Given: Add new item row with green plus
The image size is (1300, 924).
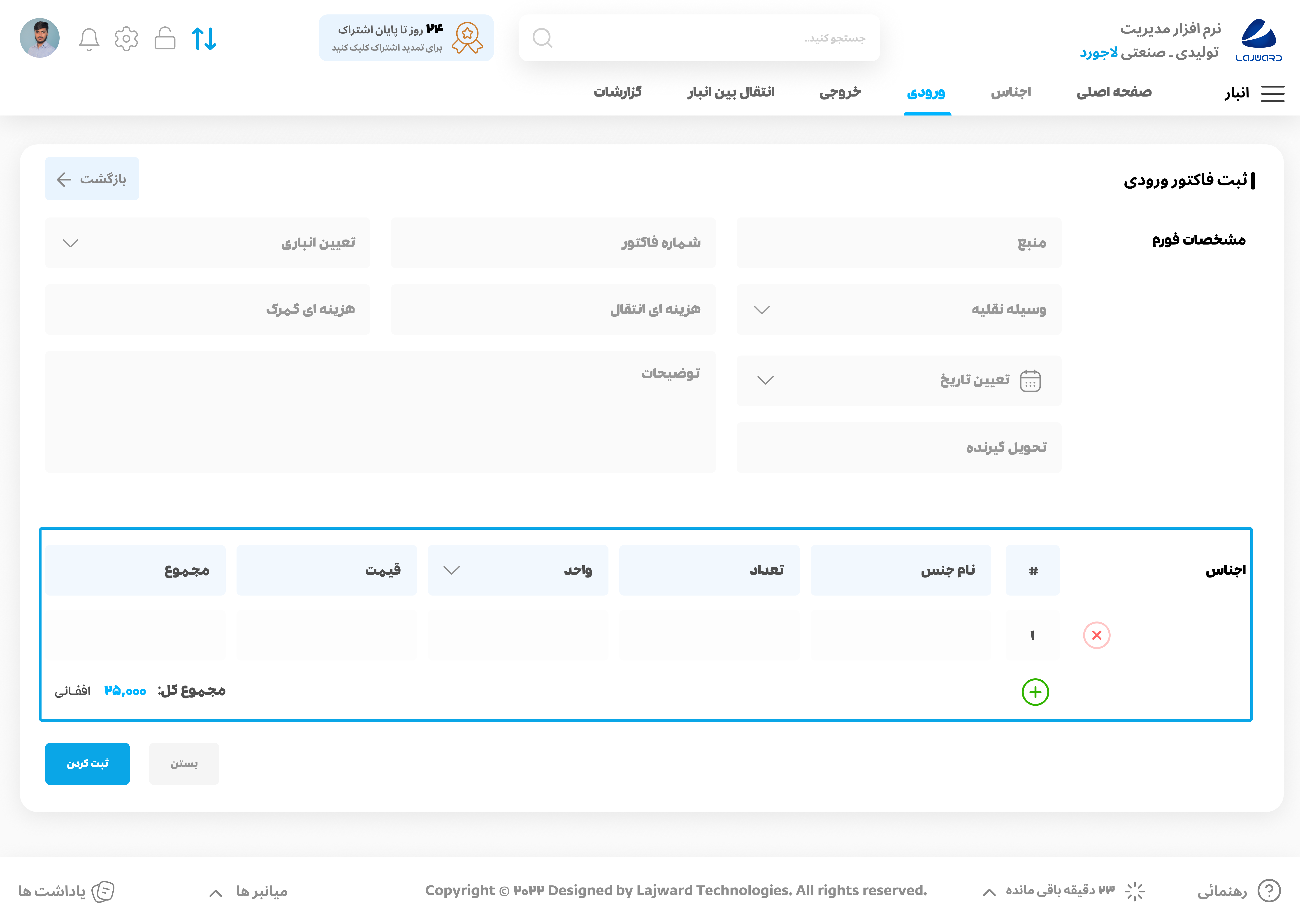Looking at the screenshot, I should point(1035,692).
